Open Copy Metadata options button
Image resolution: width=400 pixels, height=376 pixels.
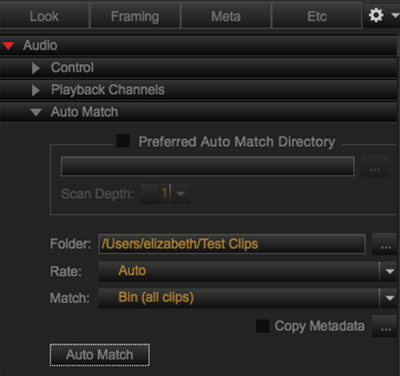[385, 326]
